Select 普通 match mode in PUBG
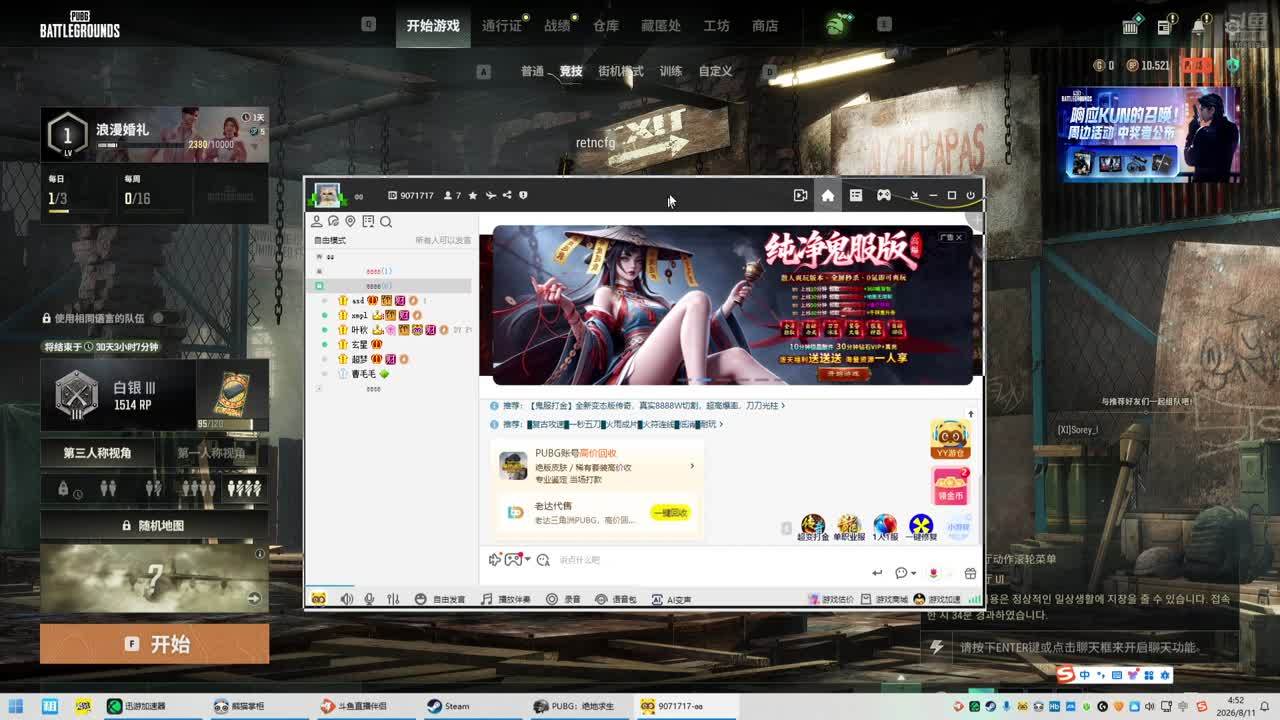The height and width of the screenshot is (720, 1280). click(x=532, y=71)
